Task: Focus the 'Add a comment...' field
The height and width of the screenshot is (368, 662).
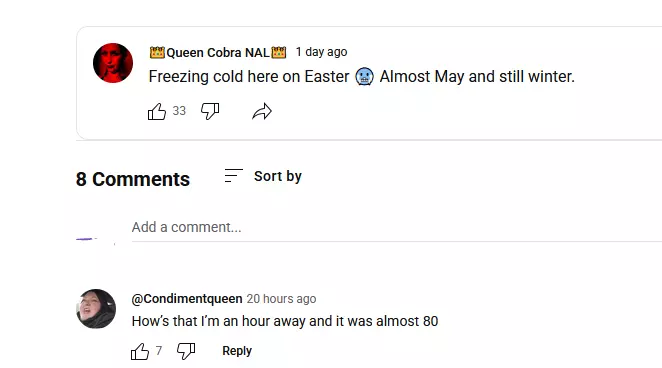Action: coord(397,227)
